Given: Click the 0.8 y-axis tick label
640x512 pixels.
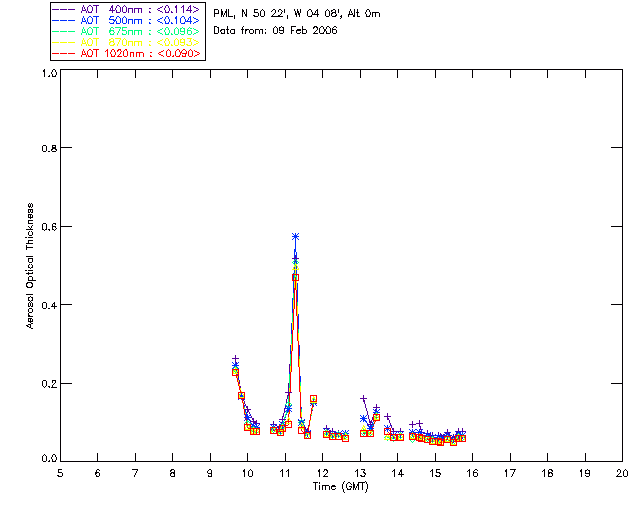Looking at the screenshot, I should tap(49, 148).
